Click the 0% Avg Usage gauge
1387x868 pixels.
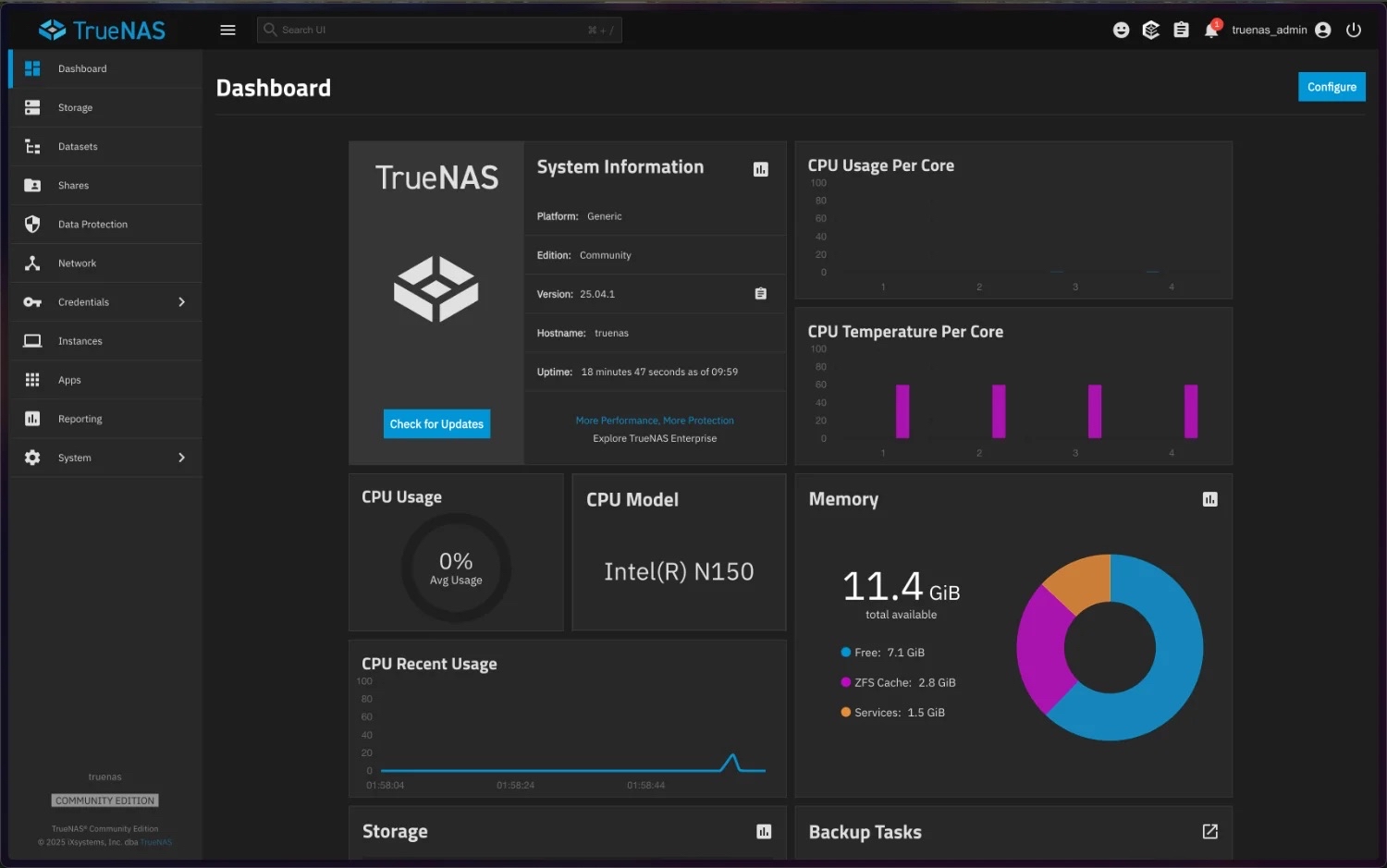[x=456, y=568]
